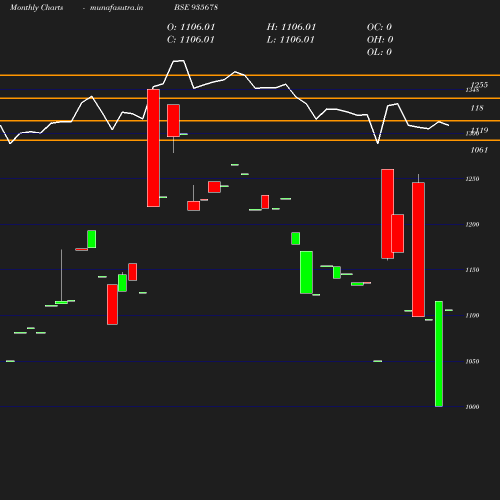Screen dimensions: 500x500
Task: Select the close value 'C: 1106.01'
Action: pos(191,39)
